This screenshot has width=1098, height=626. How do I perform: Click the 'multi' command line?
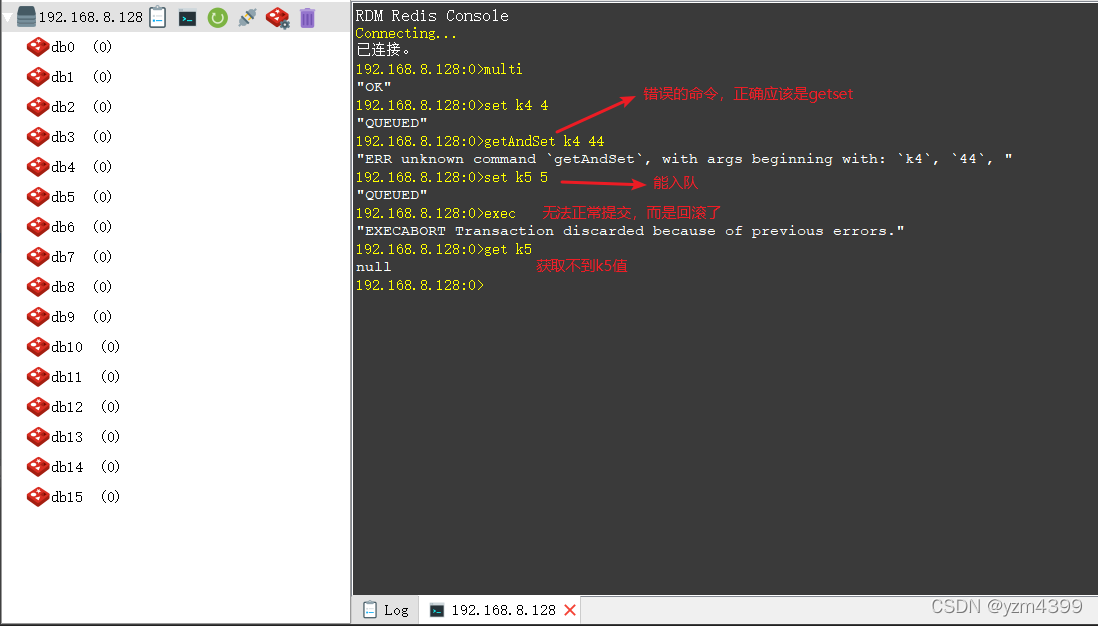click(439, 69)
